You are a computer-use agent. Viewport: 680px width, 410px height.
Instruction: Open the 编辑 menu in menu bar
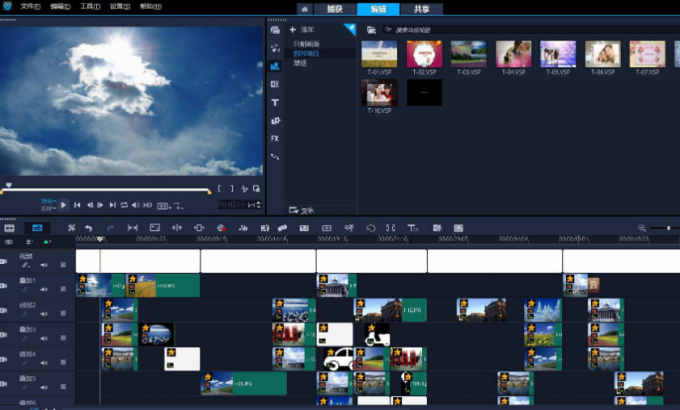click(x=60, y=7)
